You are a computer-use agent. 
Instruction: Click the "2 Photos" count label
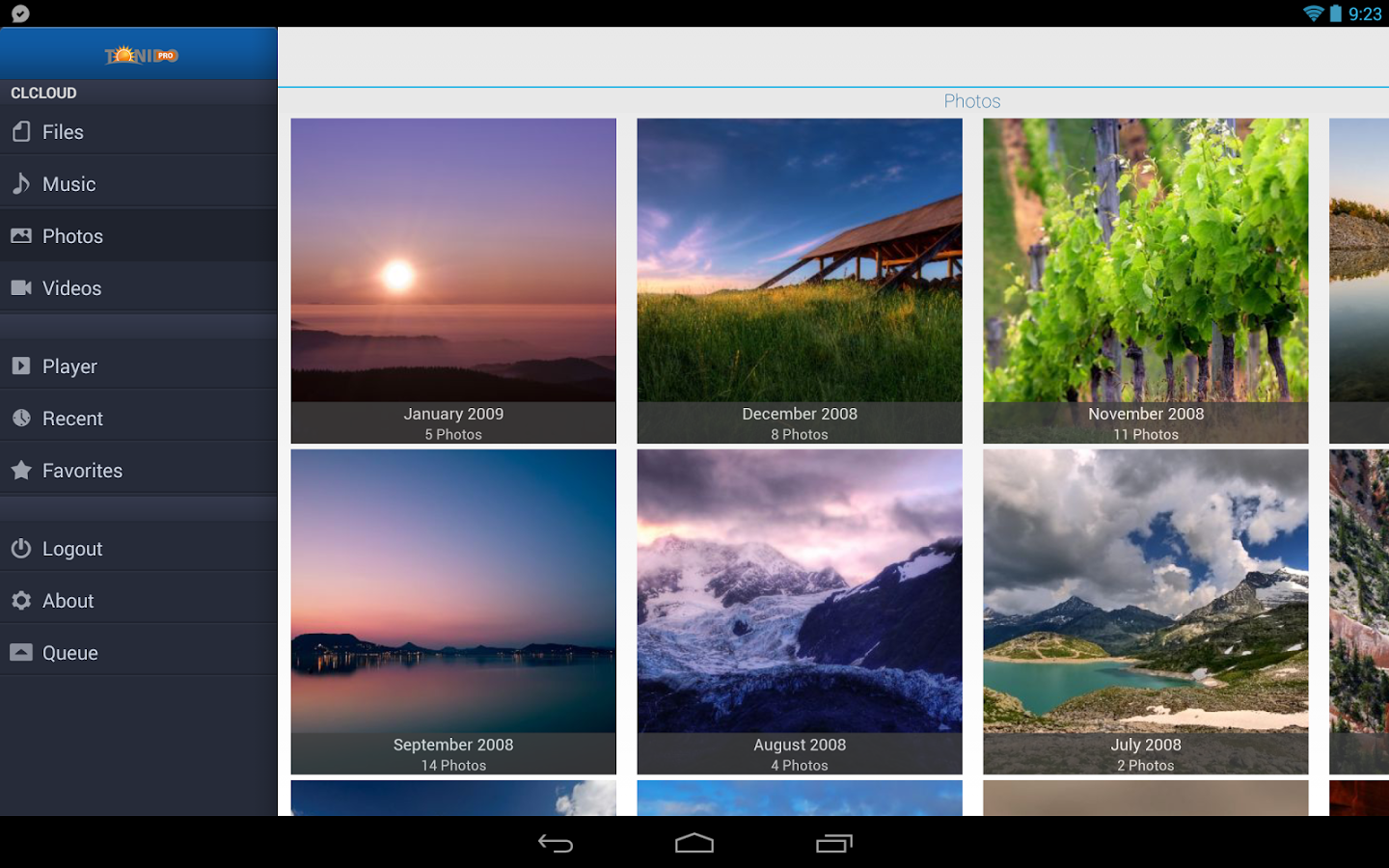coord(1146,766)
